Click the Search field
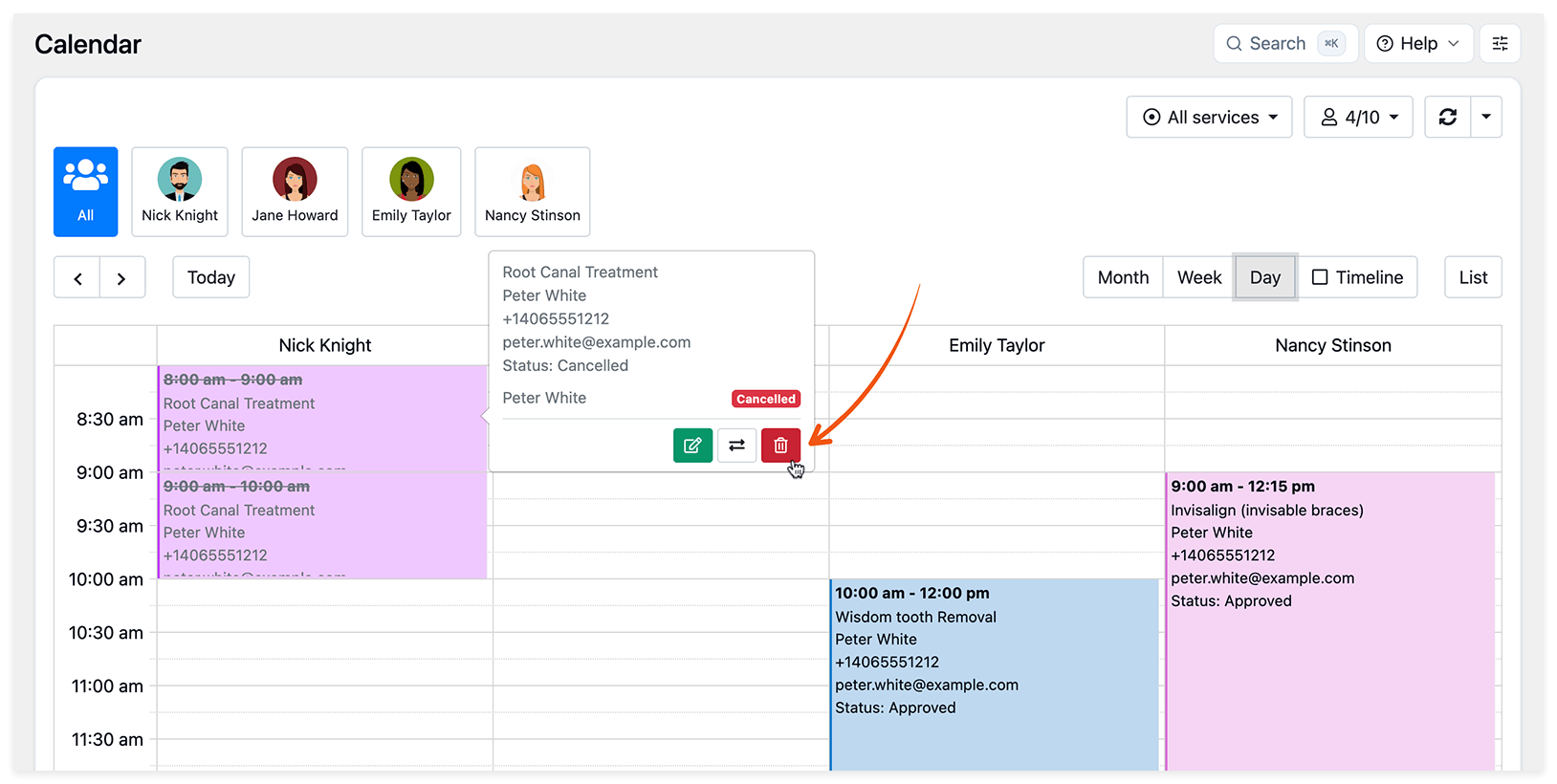Screen dimensions: 1557x784 point(1285,44)
